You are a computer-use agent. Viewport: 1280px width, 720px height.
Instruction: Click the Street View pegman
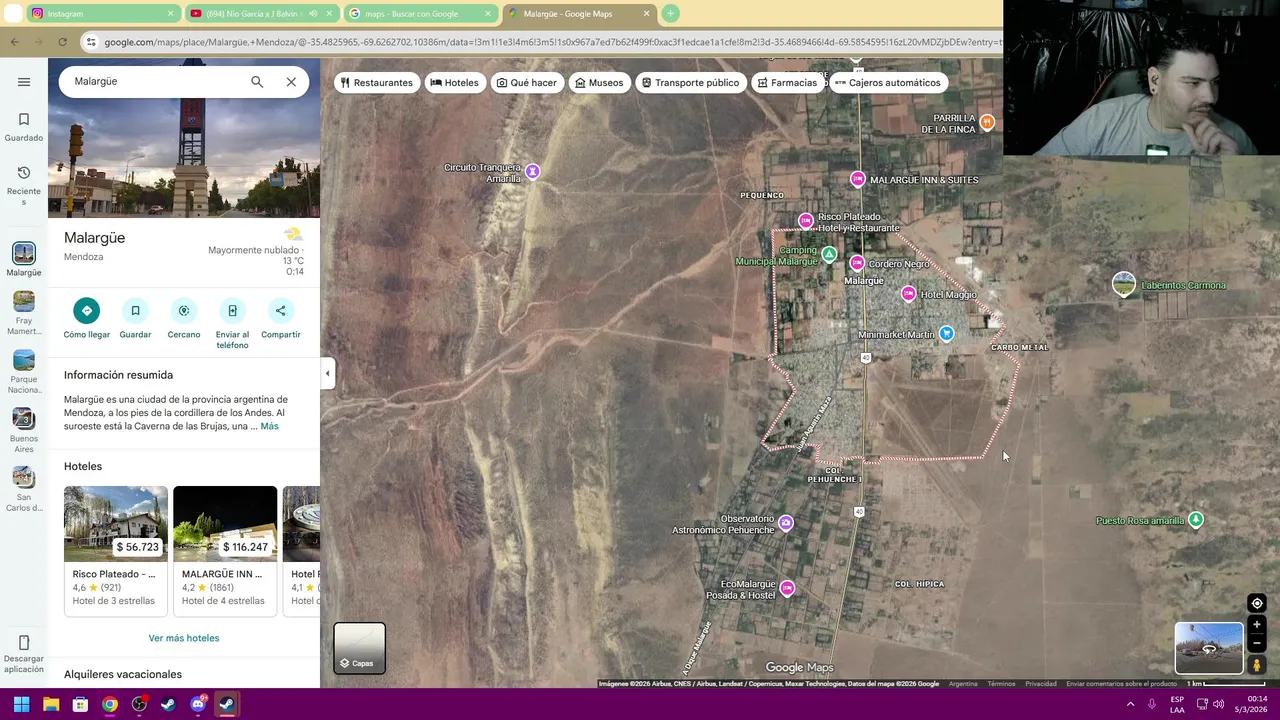1257,665
